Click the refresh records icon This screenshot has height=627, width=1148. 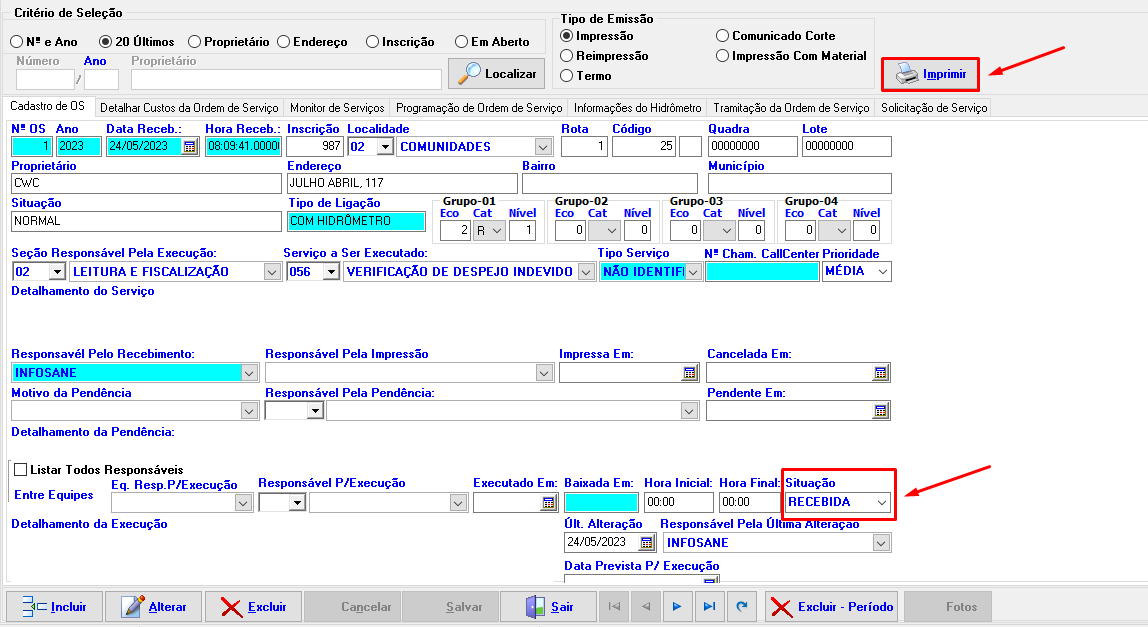[x=741, y=606]
